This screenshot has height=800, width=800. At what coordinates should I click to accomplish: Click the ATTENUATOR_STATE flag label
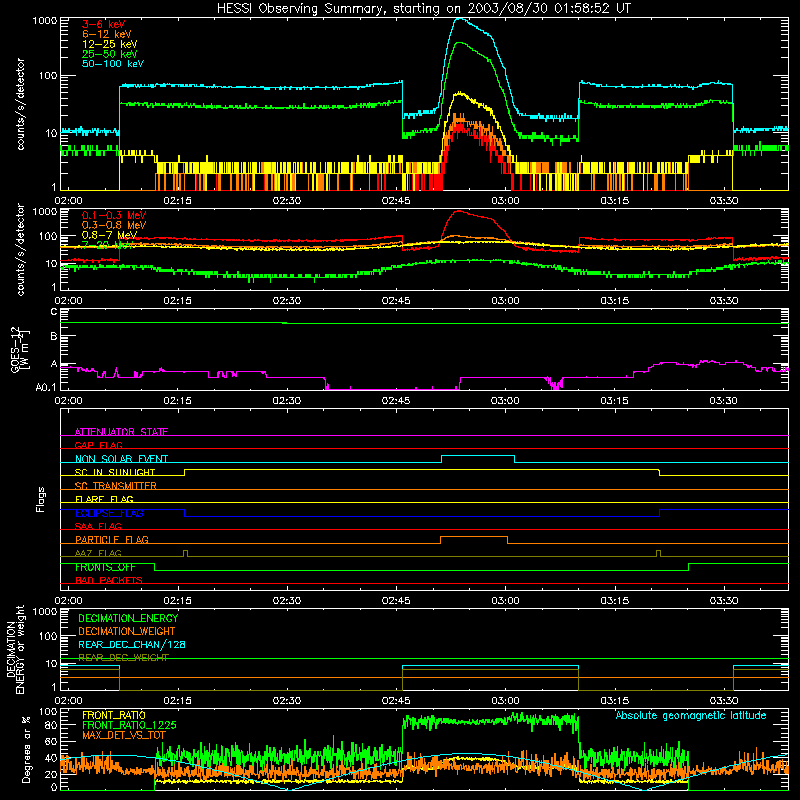[x=121, y=432]
